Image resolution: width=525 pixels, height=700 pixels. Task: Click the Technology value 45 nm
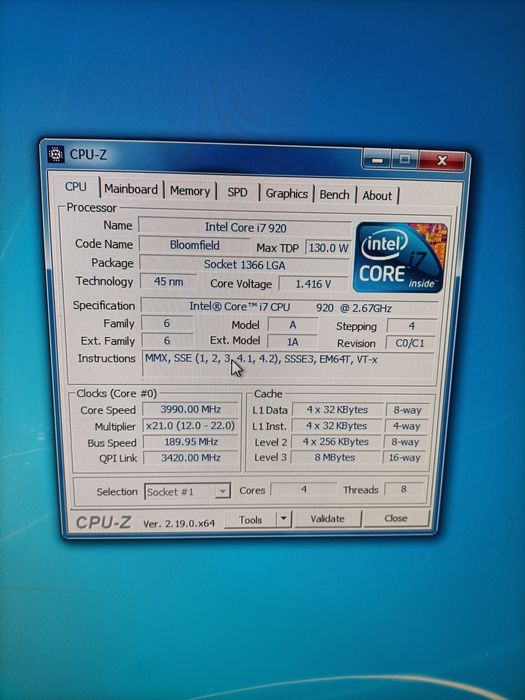pos(168,282)
